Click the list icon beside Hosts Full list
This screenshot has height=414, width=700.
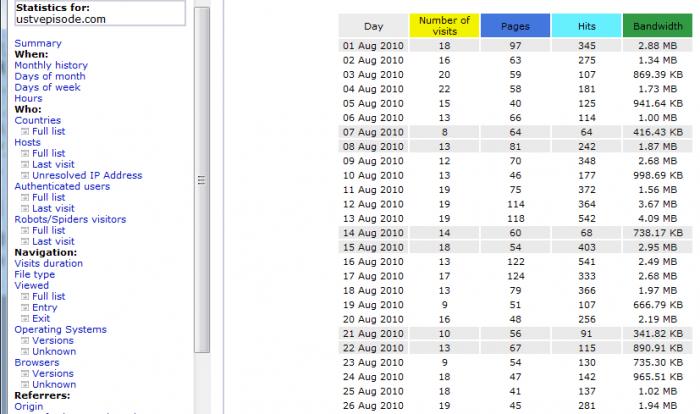pos(25,153)
